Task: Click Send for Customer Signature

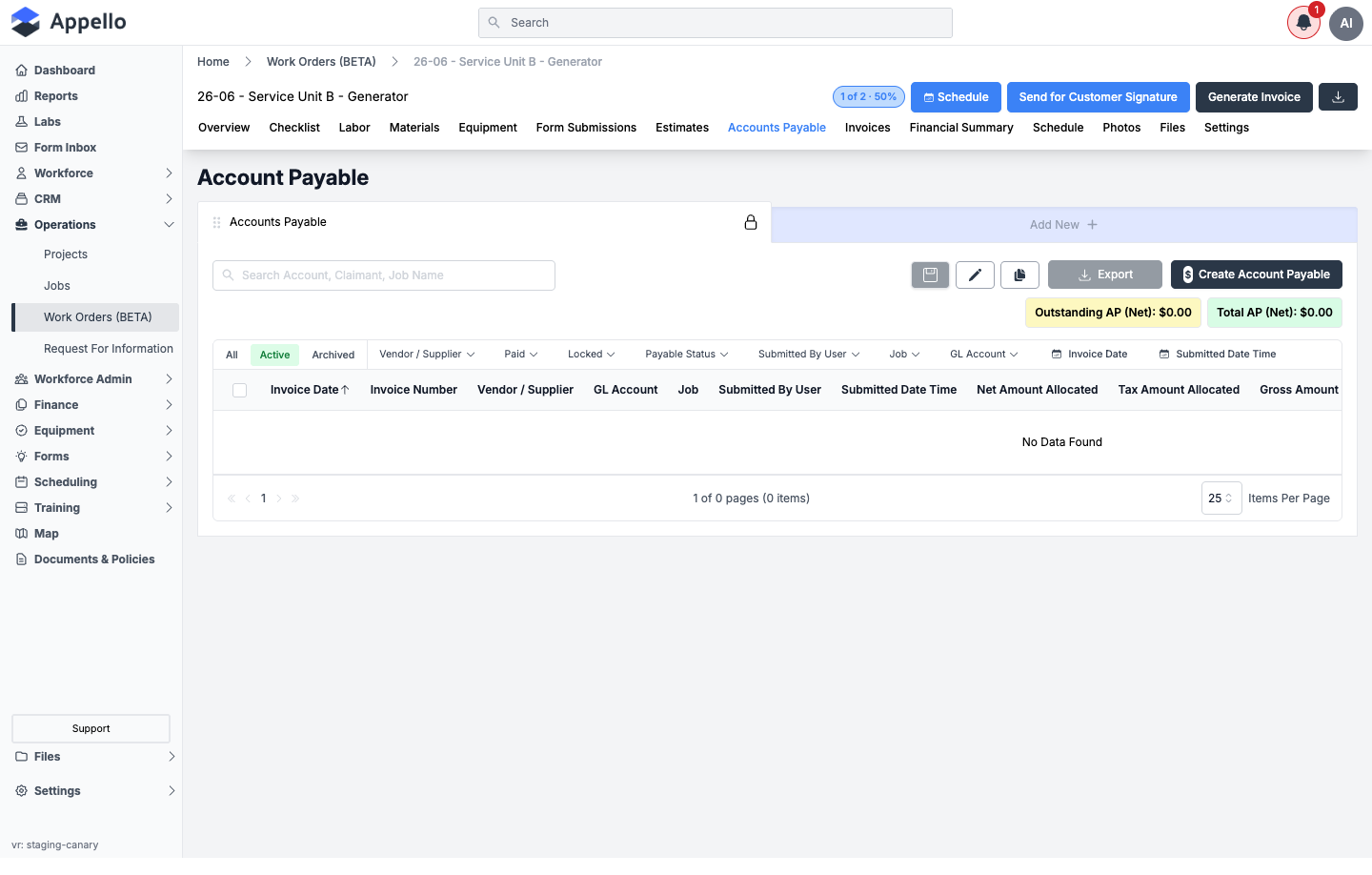Action: [1099, 97]
